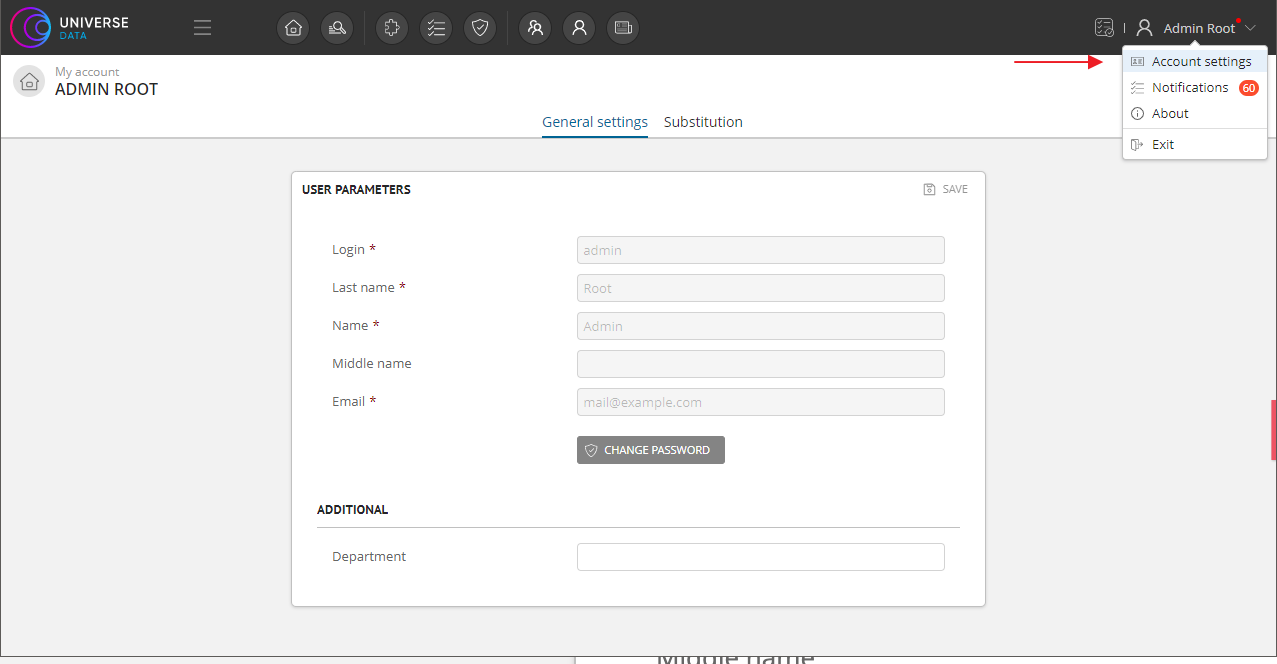Image resolution: width=1277 pixels, height=664 pixels.
Task: Open the task checklist toolbar icon
Action: click(436, 28)
